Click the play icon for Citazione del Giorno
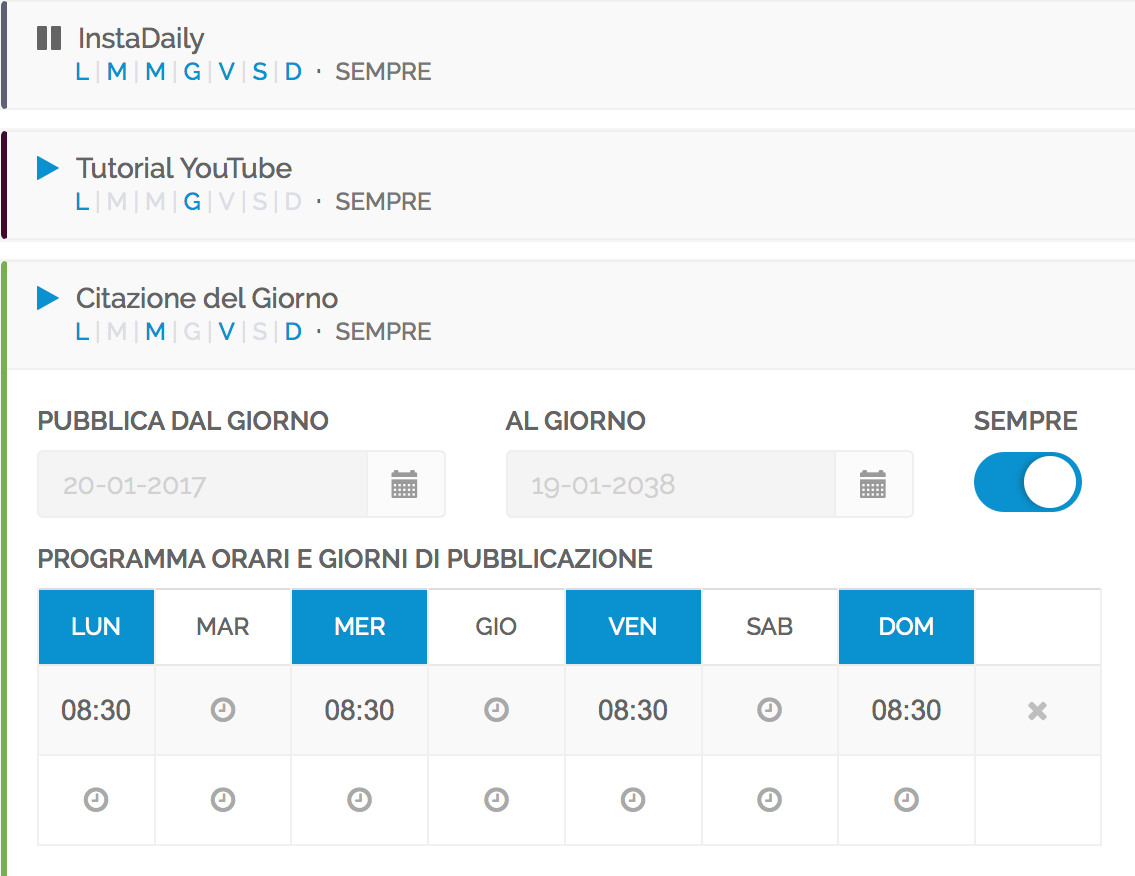Screen dimensions: 1135x876 (47, 298)
